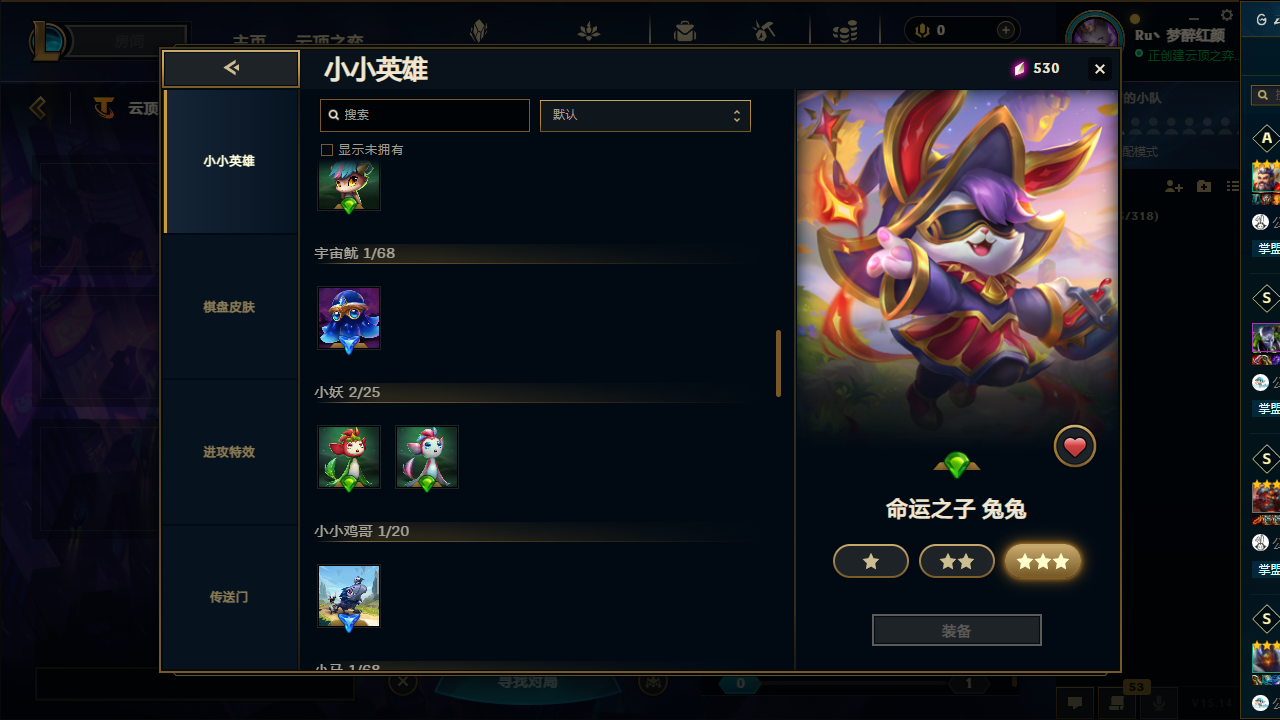Choose the one-star tier option

(871, 561)
